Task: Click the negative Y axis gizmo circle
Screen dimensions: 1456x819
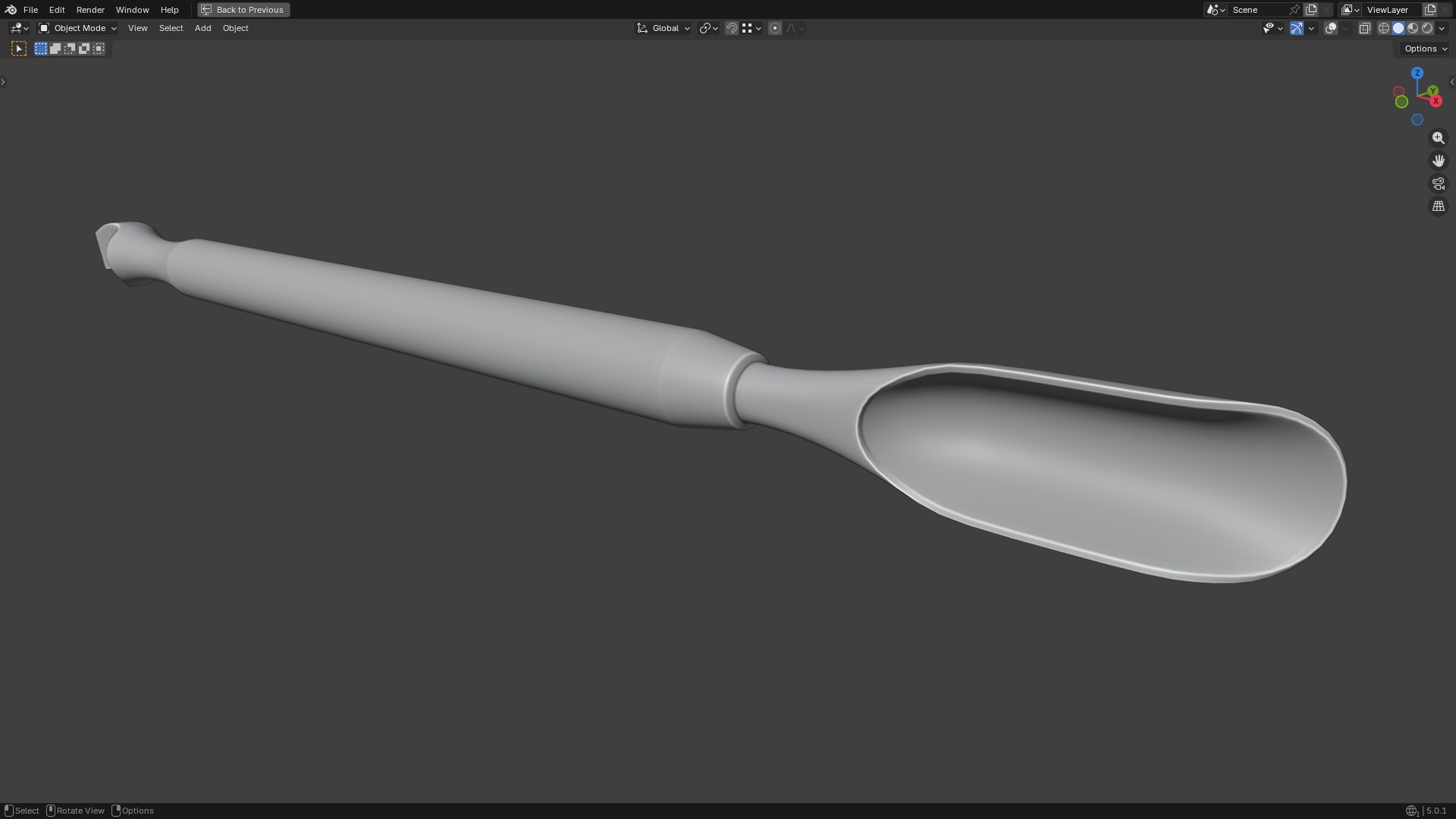Action: tap(1401, 102)
